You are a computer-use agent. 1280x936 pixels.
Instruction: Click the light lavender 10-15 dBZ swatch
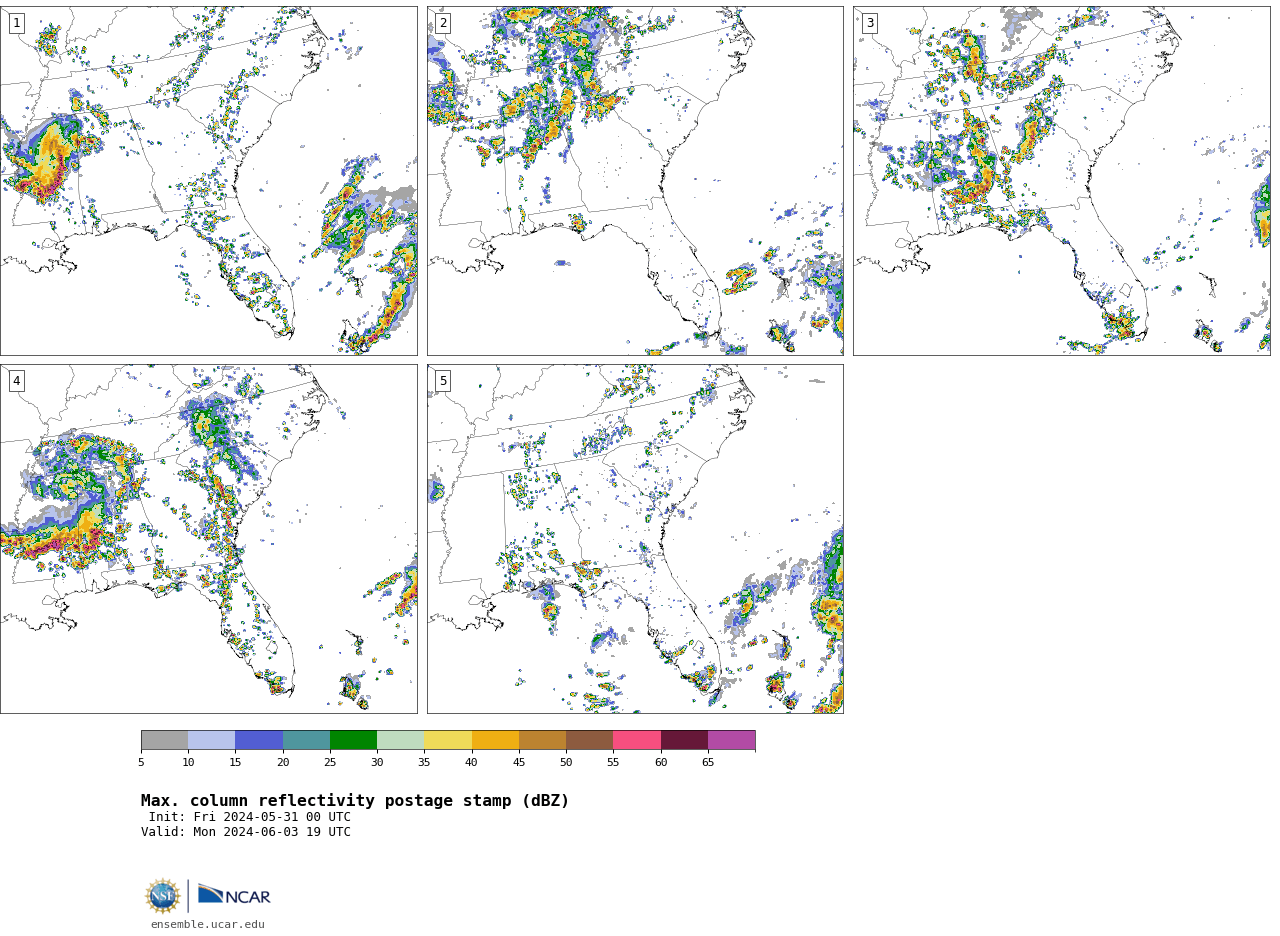tap(211, 740)
